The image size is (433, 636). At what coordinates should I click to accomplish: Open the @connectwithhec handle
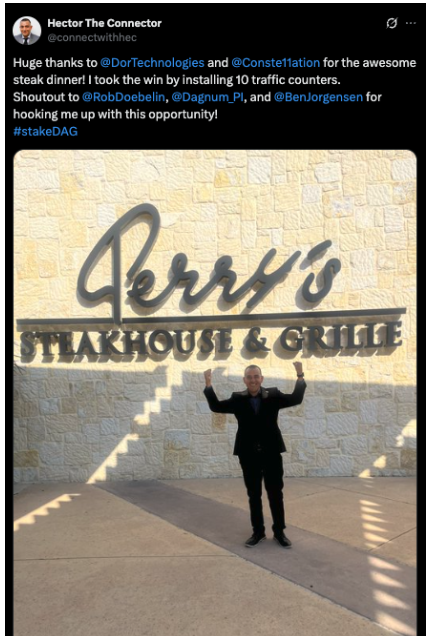pos(92,37)
